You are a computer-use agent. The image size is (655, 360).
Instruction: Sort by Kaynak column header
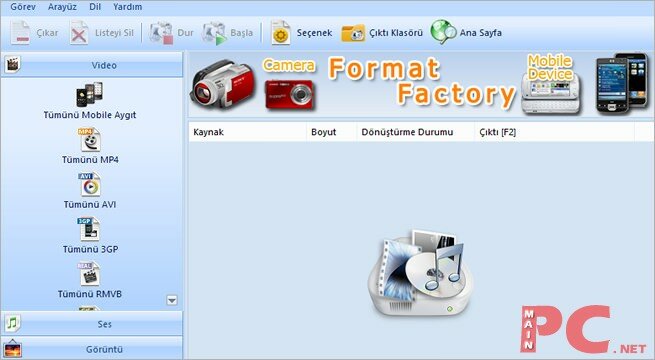click(248, 132)
